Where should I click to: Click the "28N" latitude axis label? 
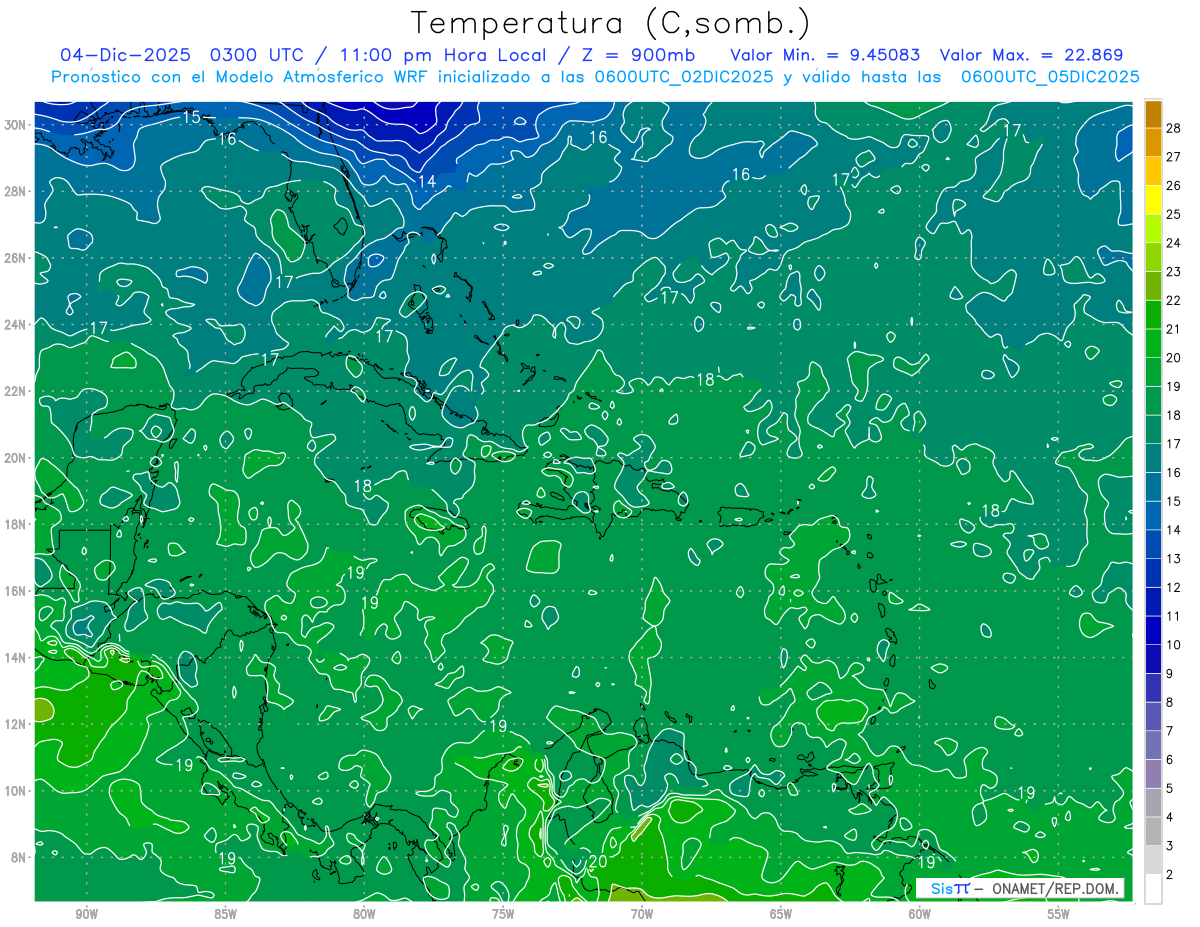pos(15,191)
